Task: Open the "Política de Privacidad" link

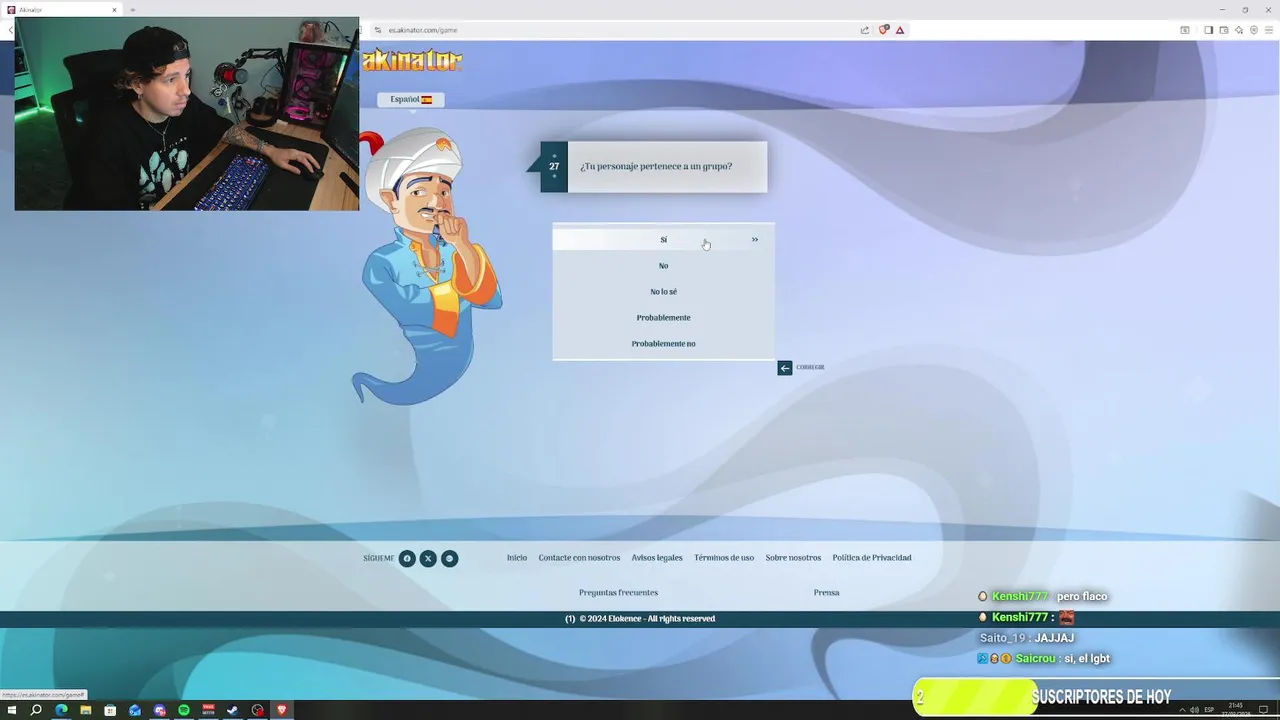Action: (872, 558)
